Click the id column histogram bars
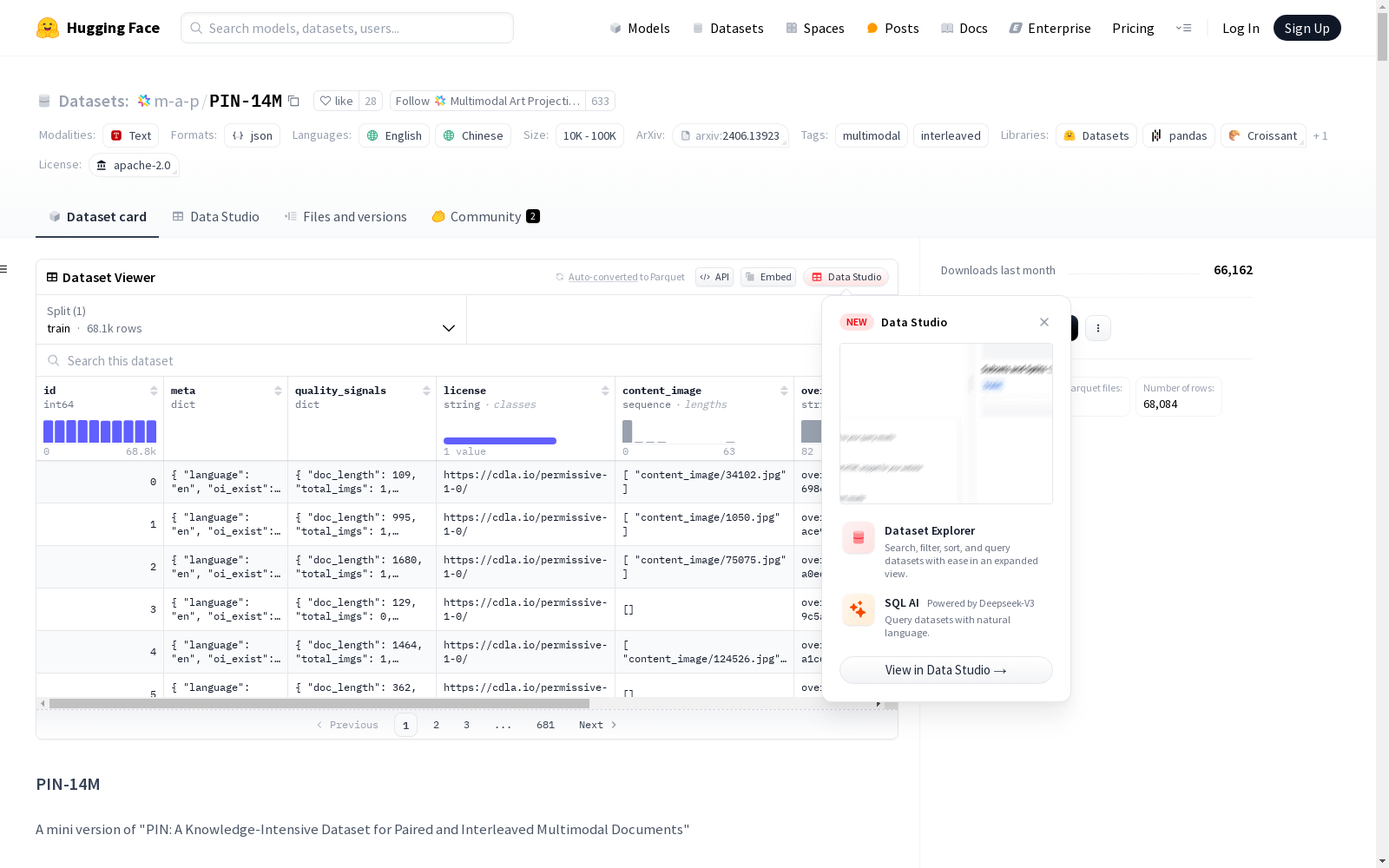 click(100, 431)
